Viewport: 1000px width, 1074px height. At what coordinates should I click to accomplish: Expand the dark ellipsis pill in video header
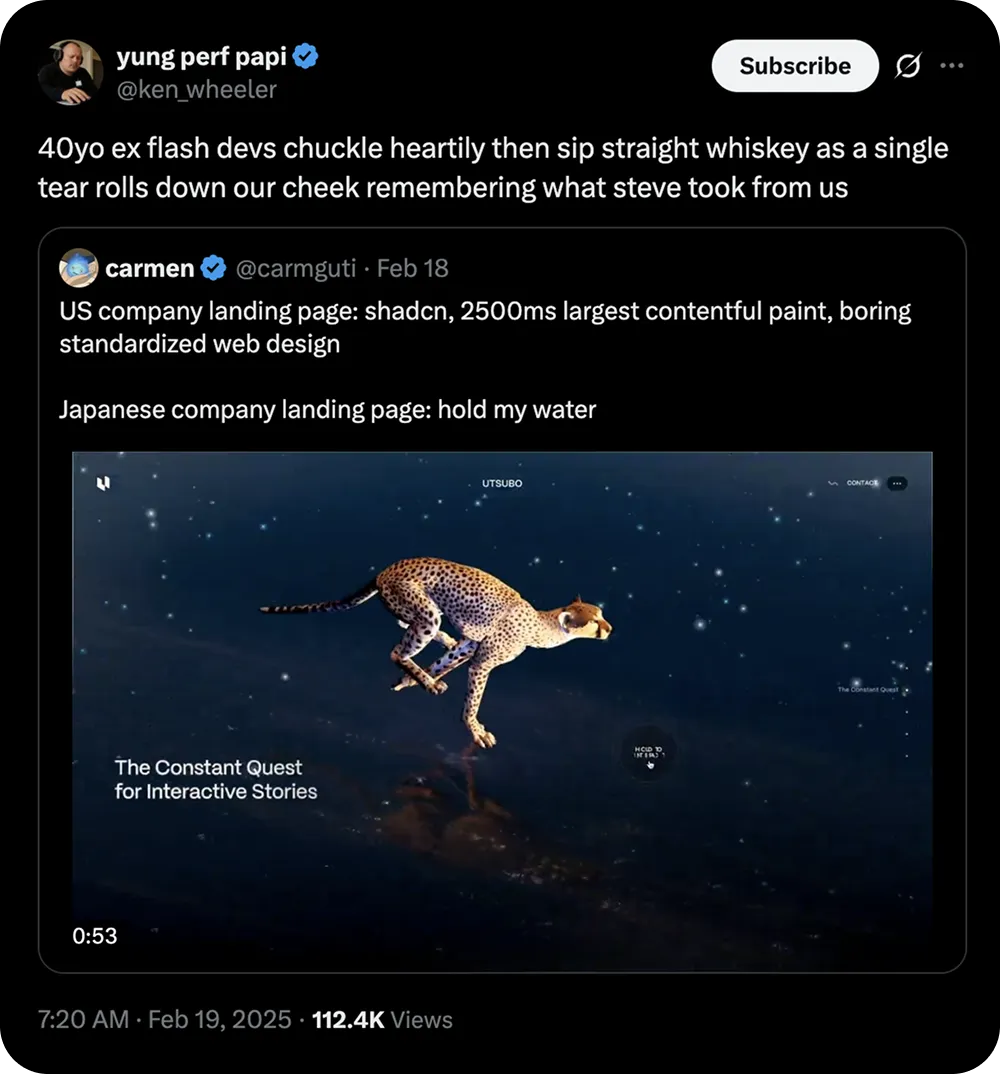[x=897, y=483]
